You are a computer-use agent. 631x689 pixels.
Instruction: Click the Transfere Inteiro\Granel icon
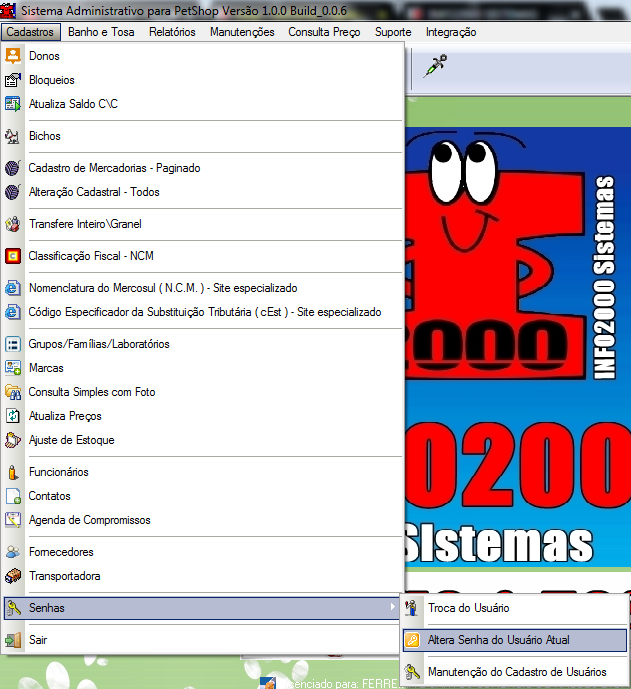[13, 224]
